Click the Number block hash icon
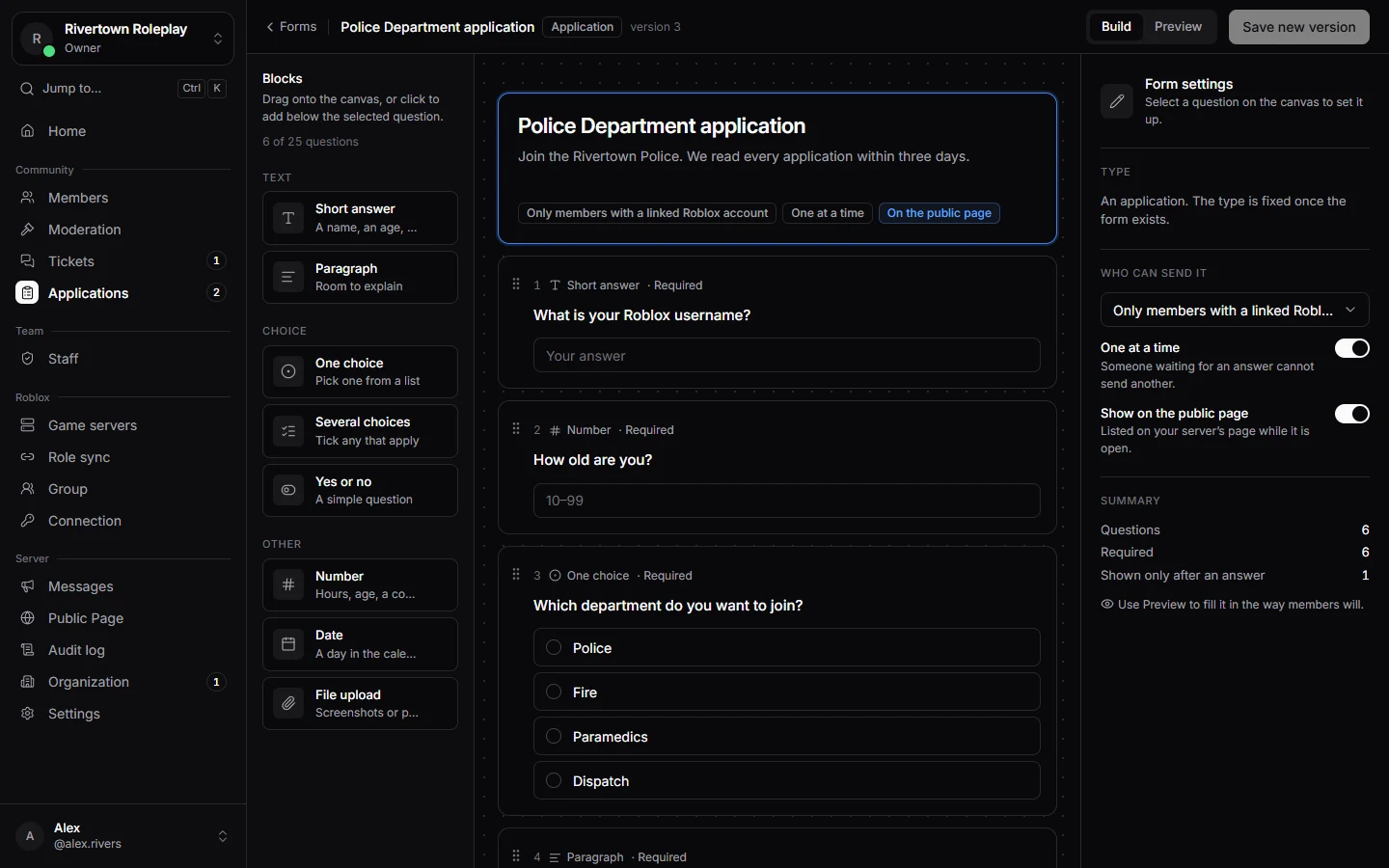 coord(288,584)
